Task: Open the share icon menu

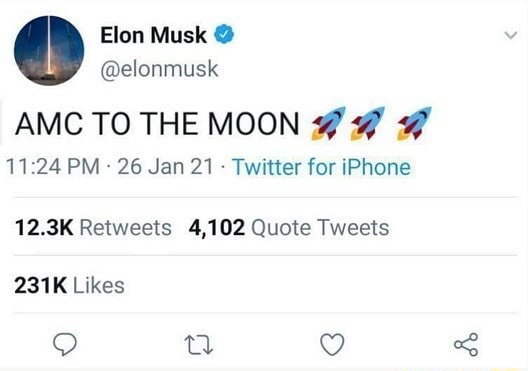Action: 466,344
